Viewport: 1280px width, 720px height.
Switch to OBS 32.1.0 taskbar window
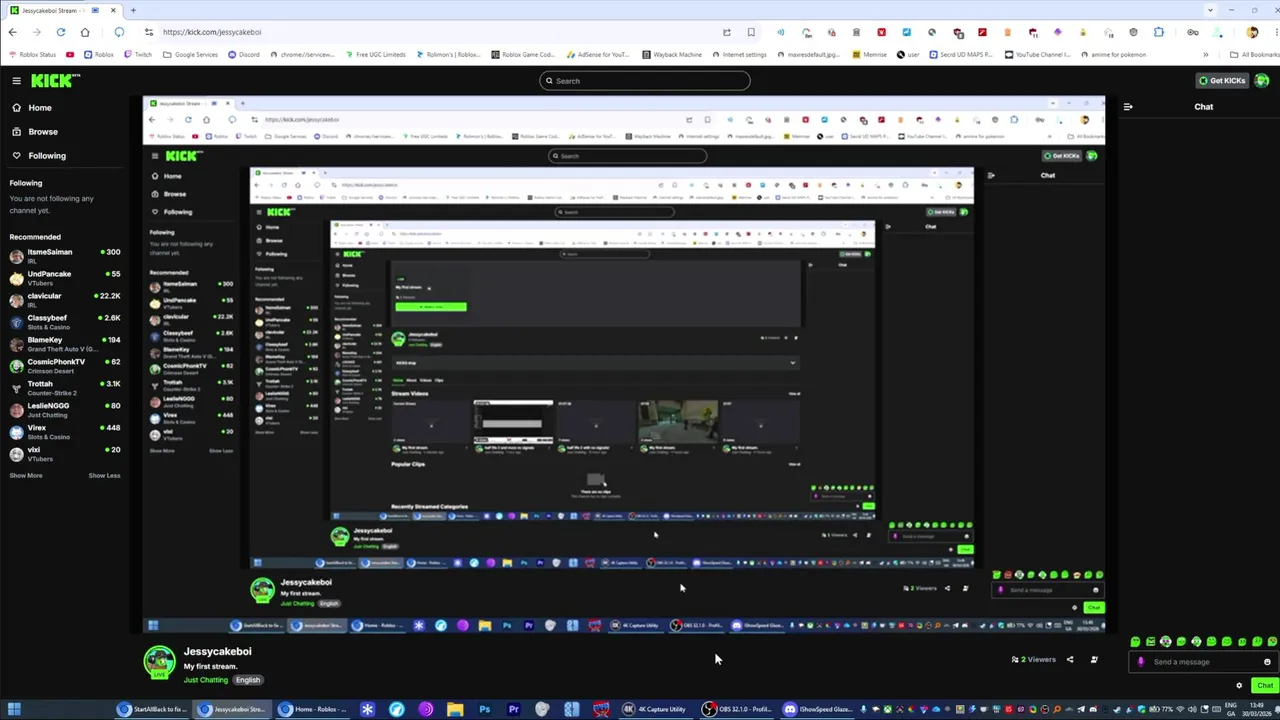click(738, 710)
